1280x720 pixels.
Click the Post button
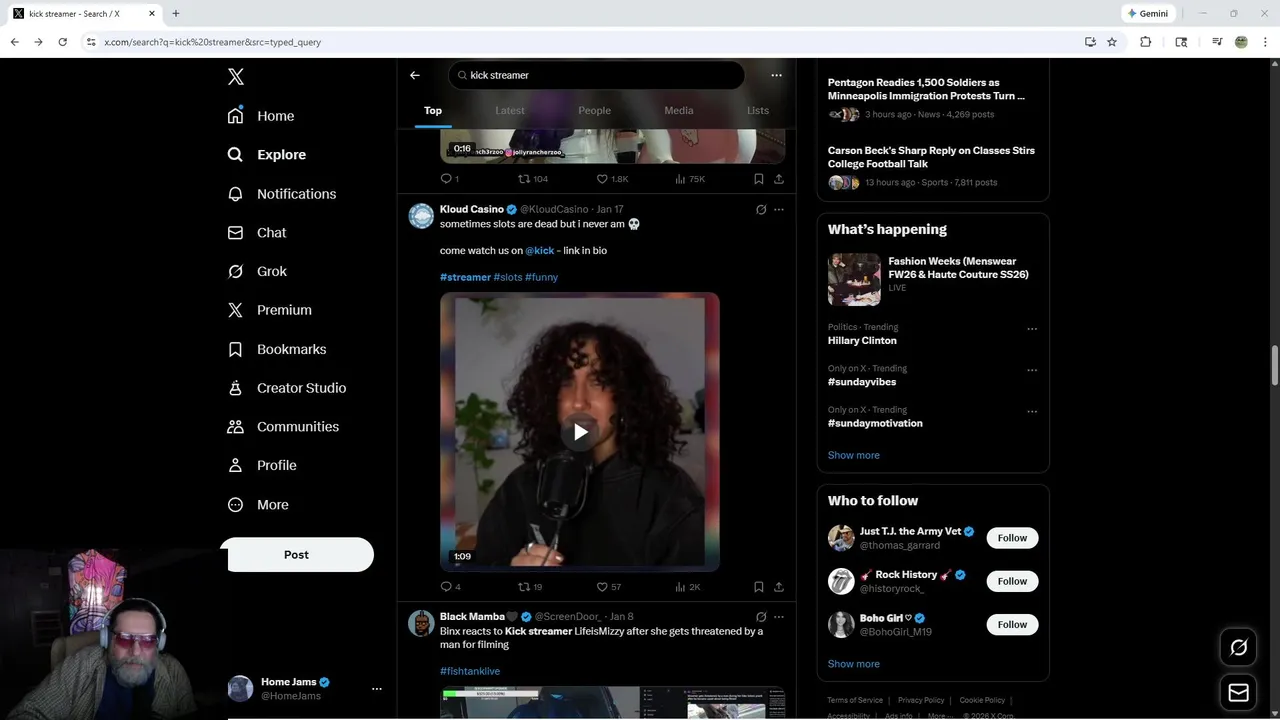(297, 555)
